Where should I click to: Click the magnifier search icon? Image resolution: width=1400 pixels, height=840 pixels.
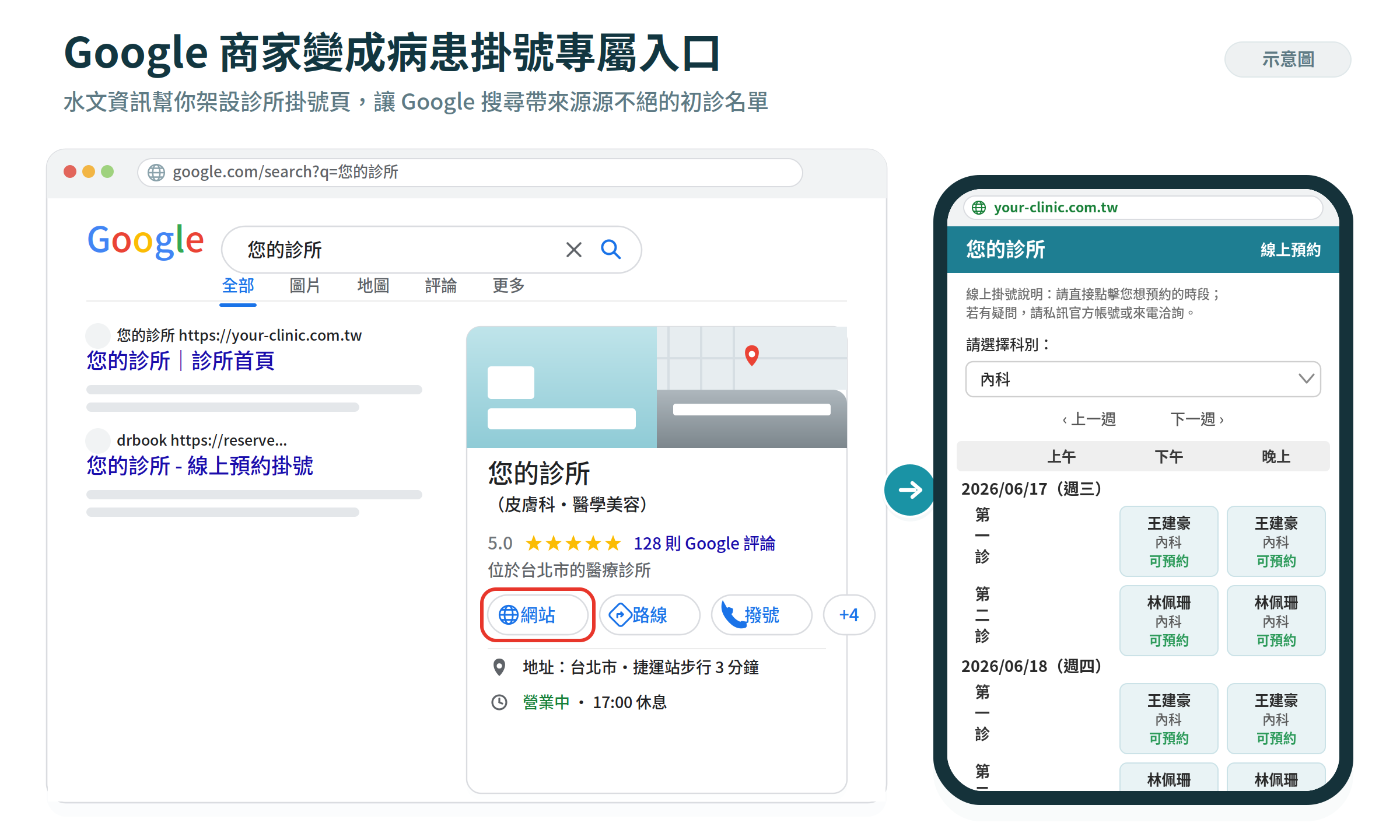click(x=611, y=249)
